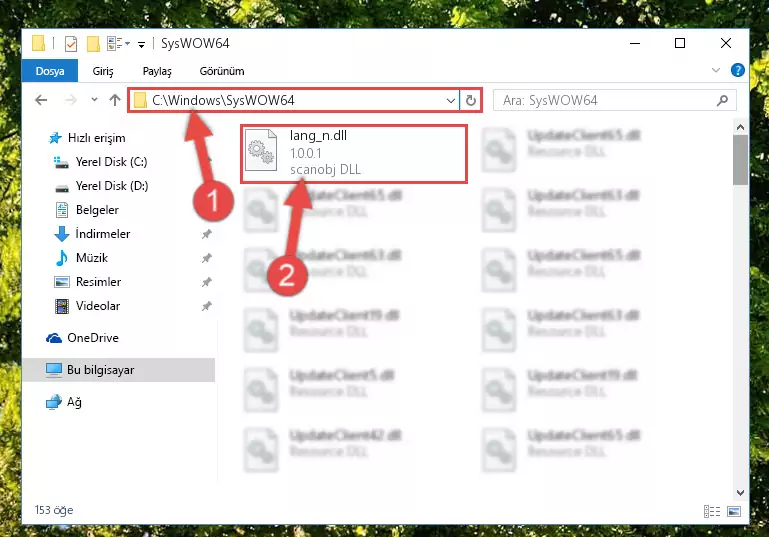769x537 pixels.
Task: Click the pin icon next to Müzik
Action: pos(206,258)
